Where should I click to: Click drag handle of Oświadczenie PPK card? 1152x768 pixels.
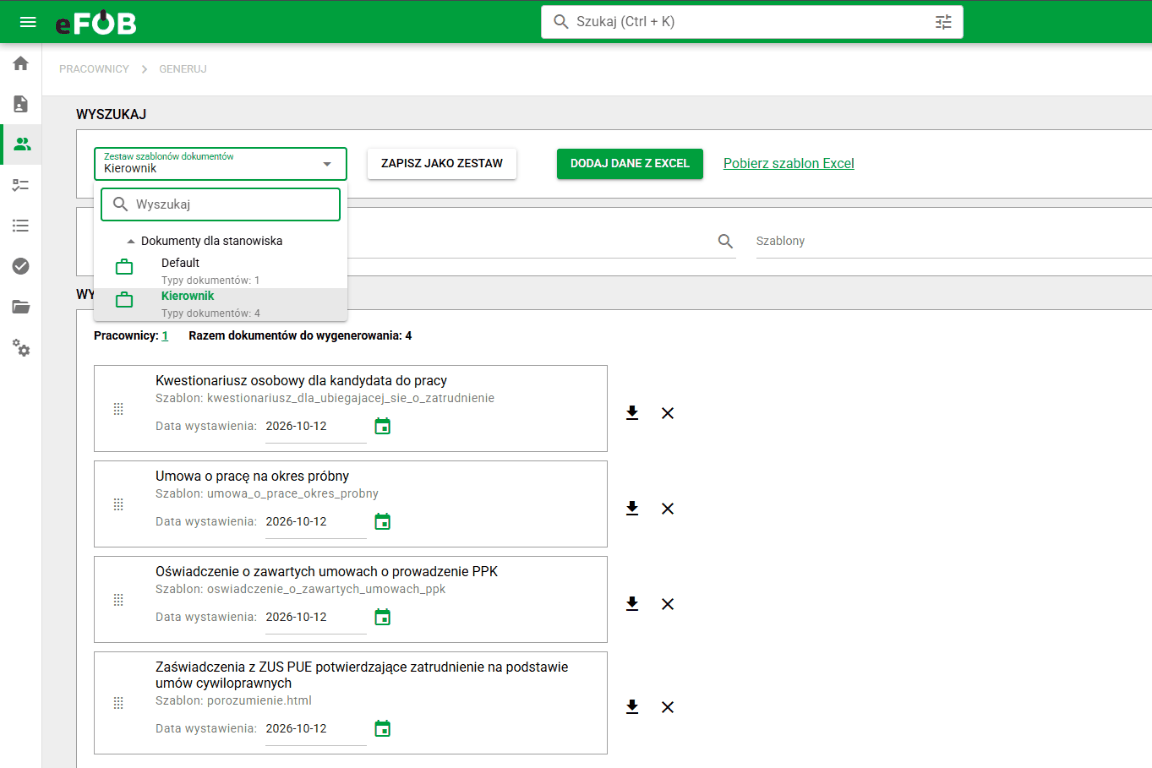(118, 600)
